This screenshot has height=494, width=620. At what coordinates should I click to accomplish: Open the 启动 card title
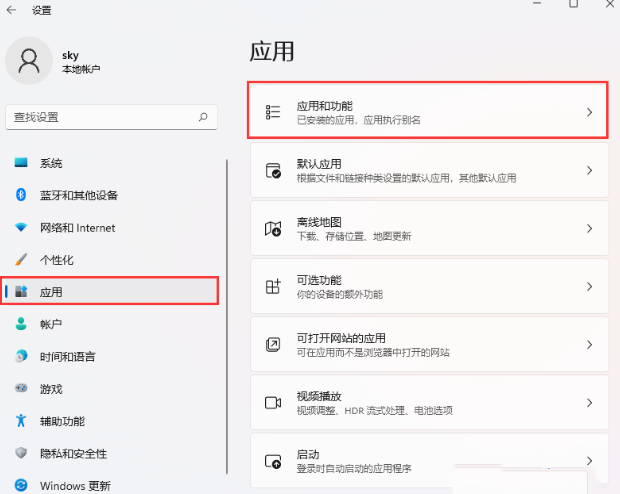[x=308, y=454]
